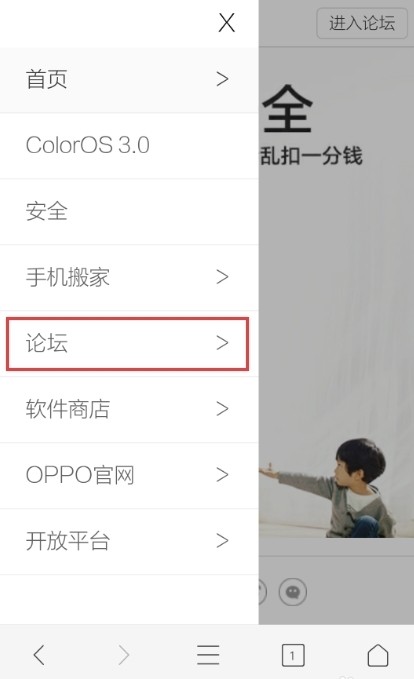The width and height of the screenshot is (414, 679).
Task: Expand the 软件商店 chevron arrow
Action: [x=222, y=408]
